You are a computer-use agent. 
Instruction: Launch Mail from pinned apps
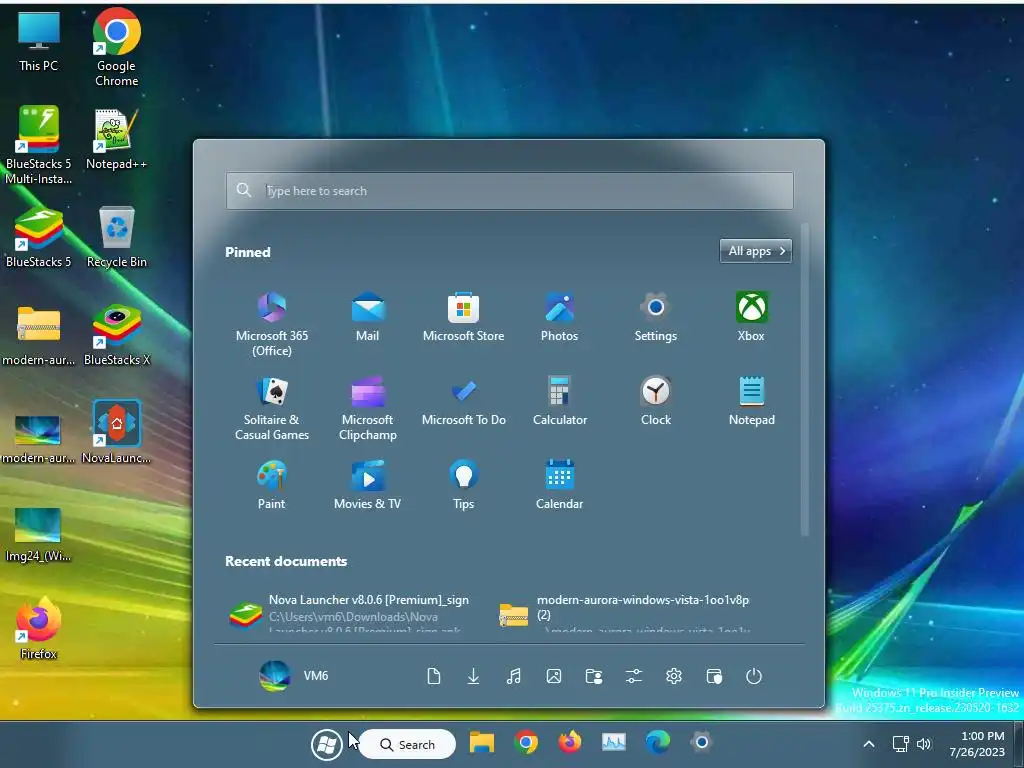pos(368,317)
